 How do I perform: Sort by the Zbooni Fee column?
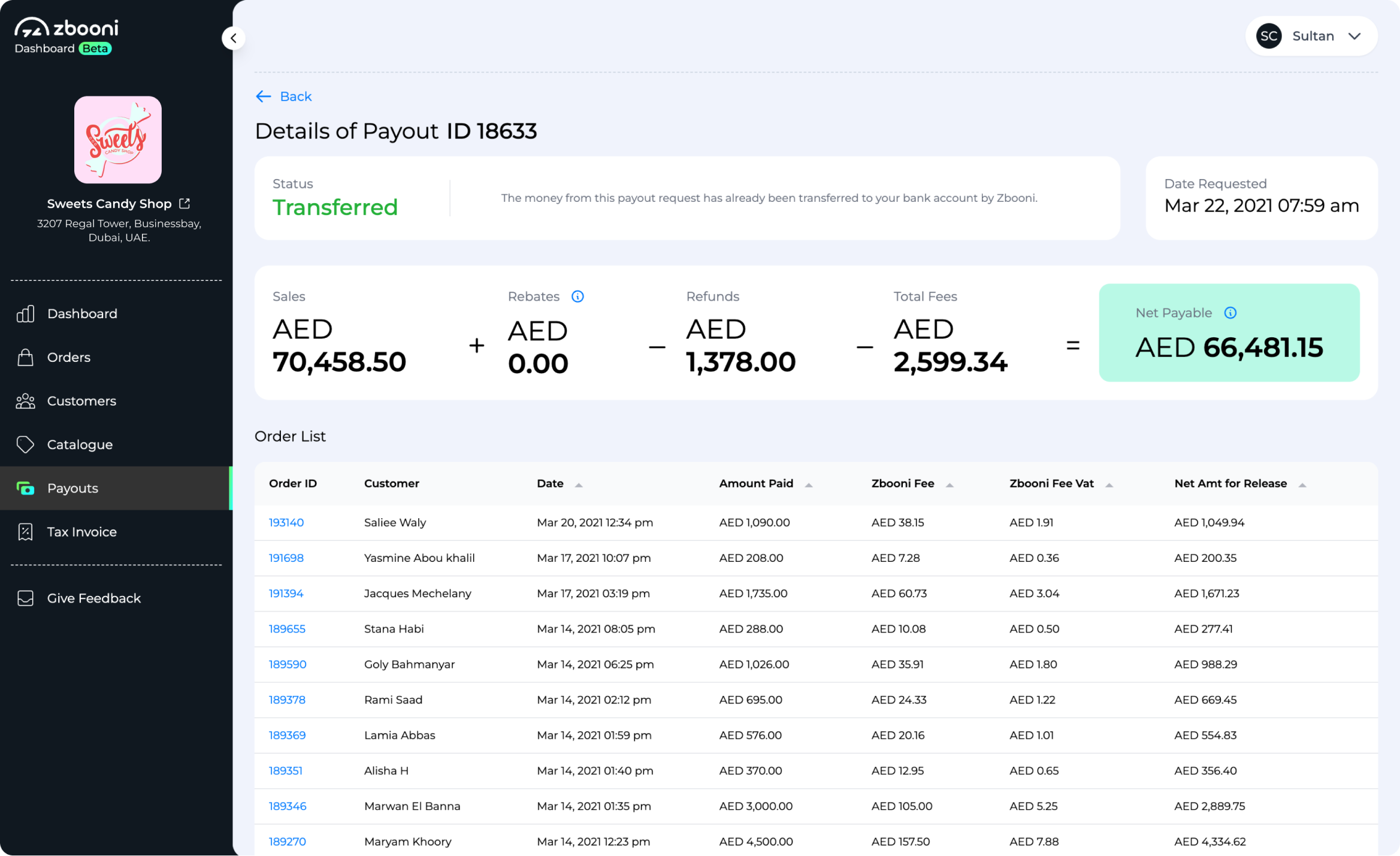pos(949,485)
